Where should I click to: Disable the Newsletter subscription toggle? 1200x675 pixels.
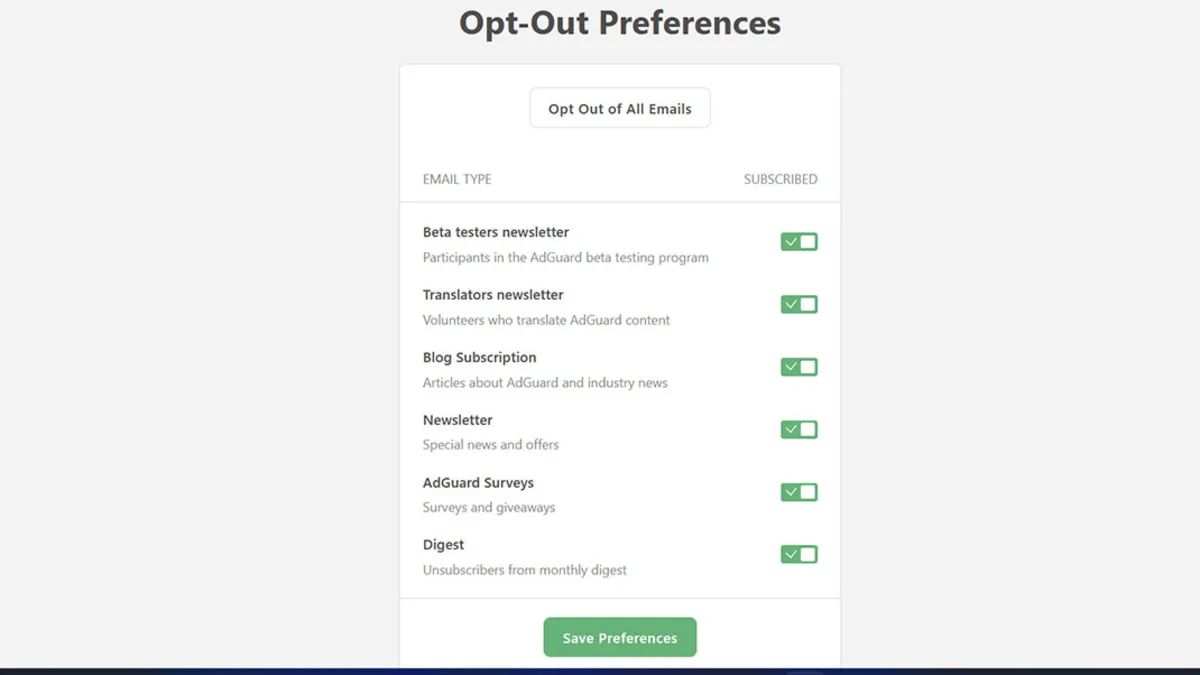coord(798,429)
